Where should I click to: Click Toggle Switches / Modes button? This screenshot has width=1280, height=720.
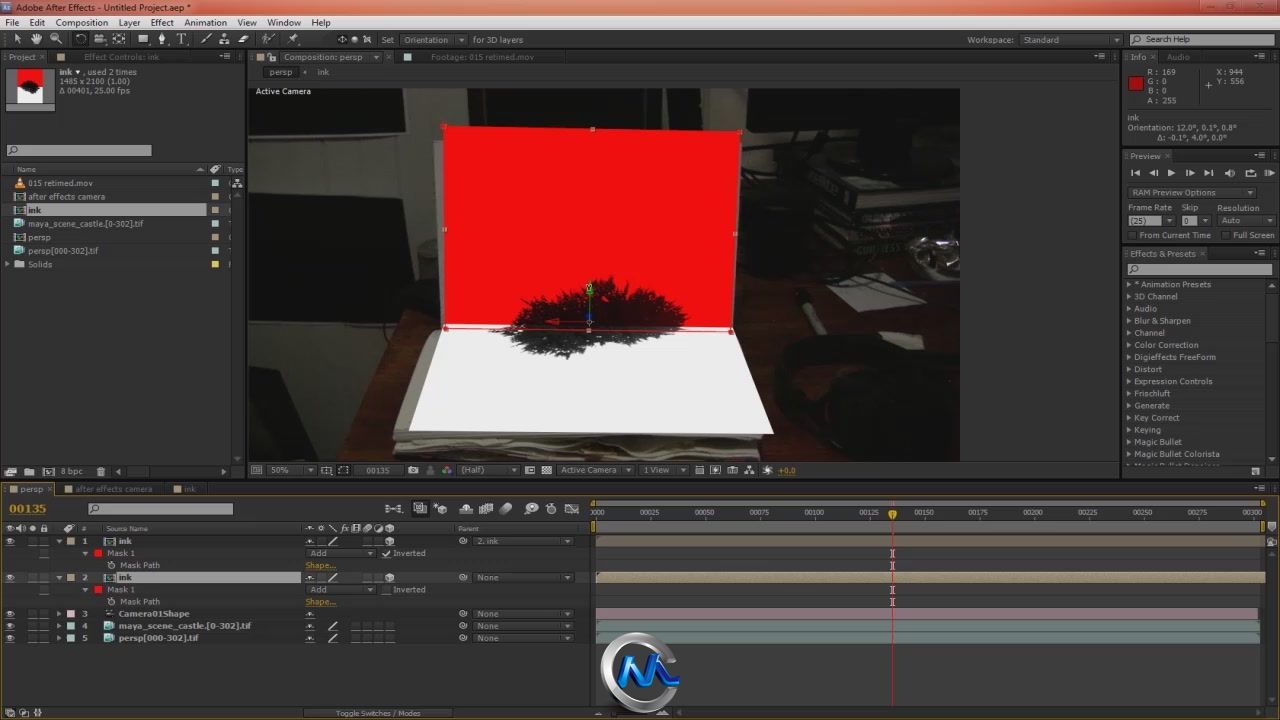pos(378,713)
